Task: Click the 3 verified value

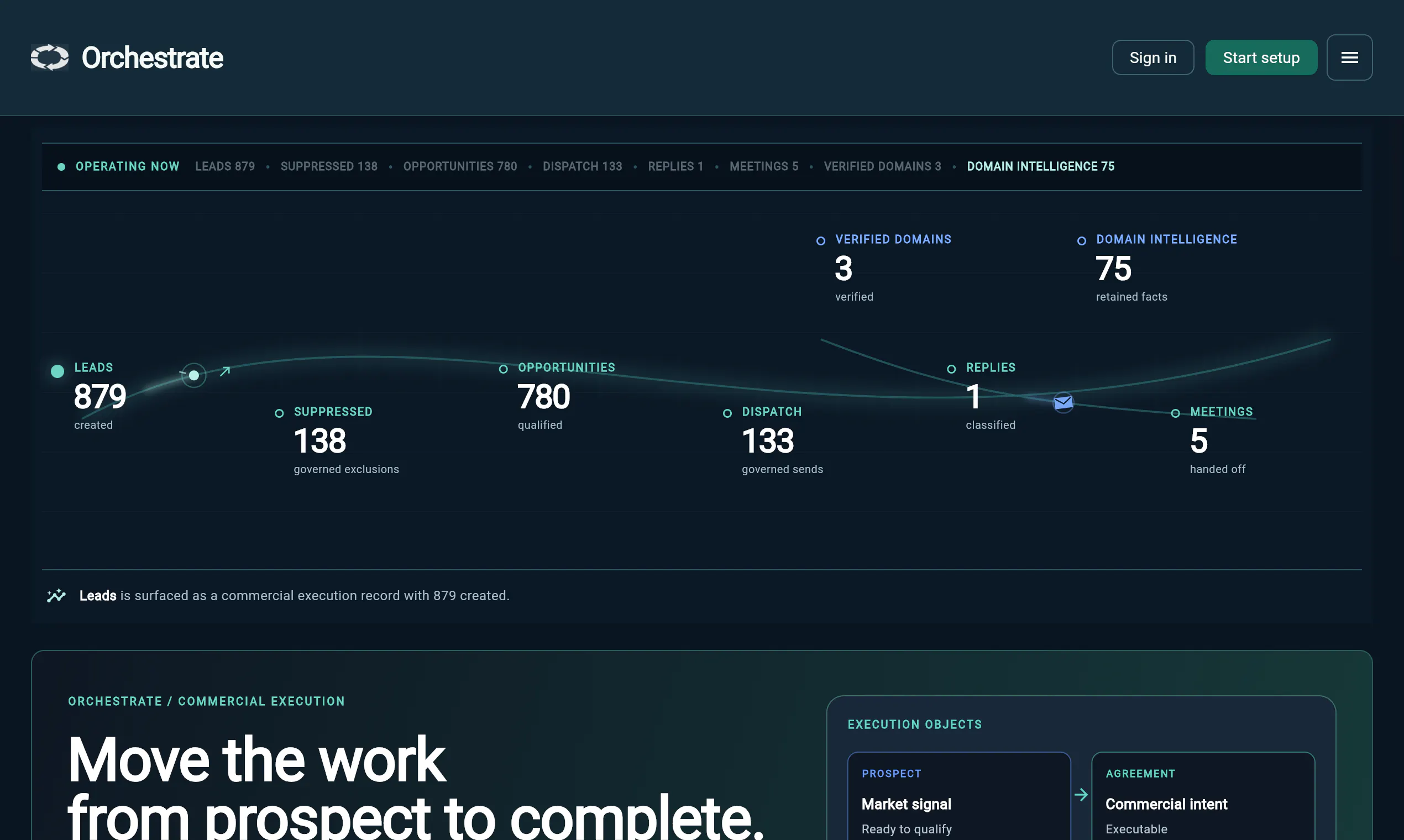Action: [x=843, y=268]
